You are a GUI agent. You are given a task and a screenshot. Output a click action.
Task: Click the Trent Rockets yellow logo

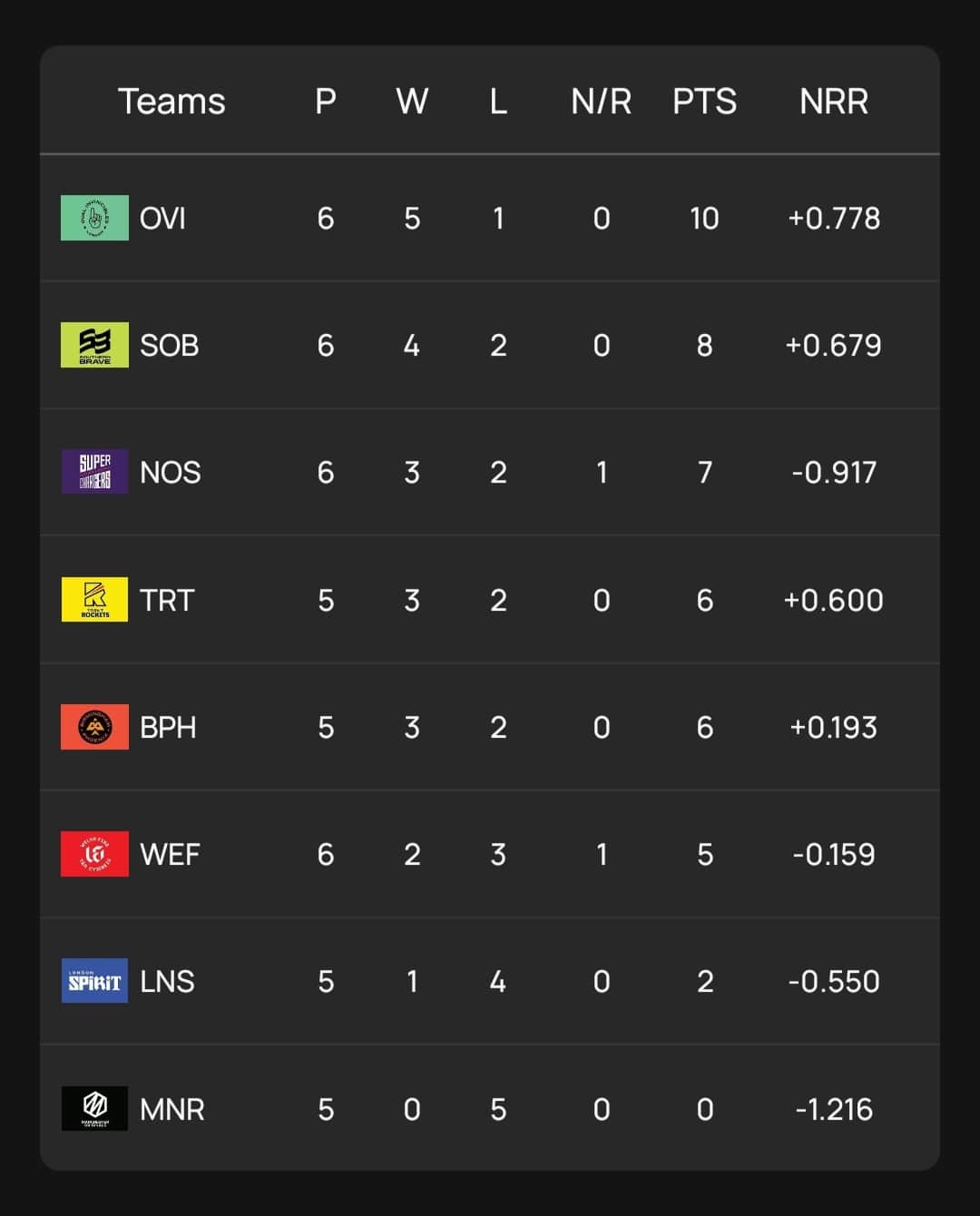coord(94,600)
